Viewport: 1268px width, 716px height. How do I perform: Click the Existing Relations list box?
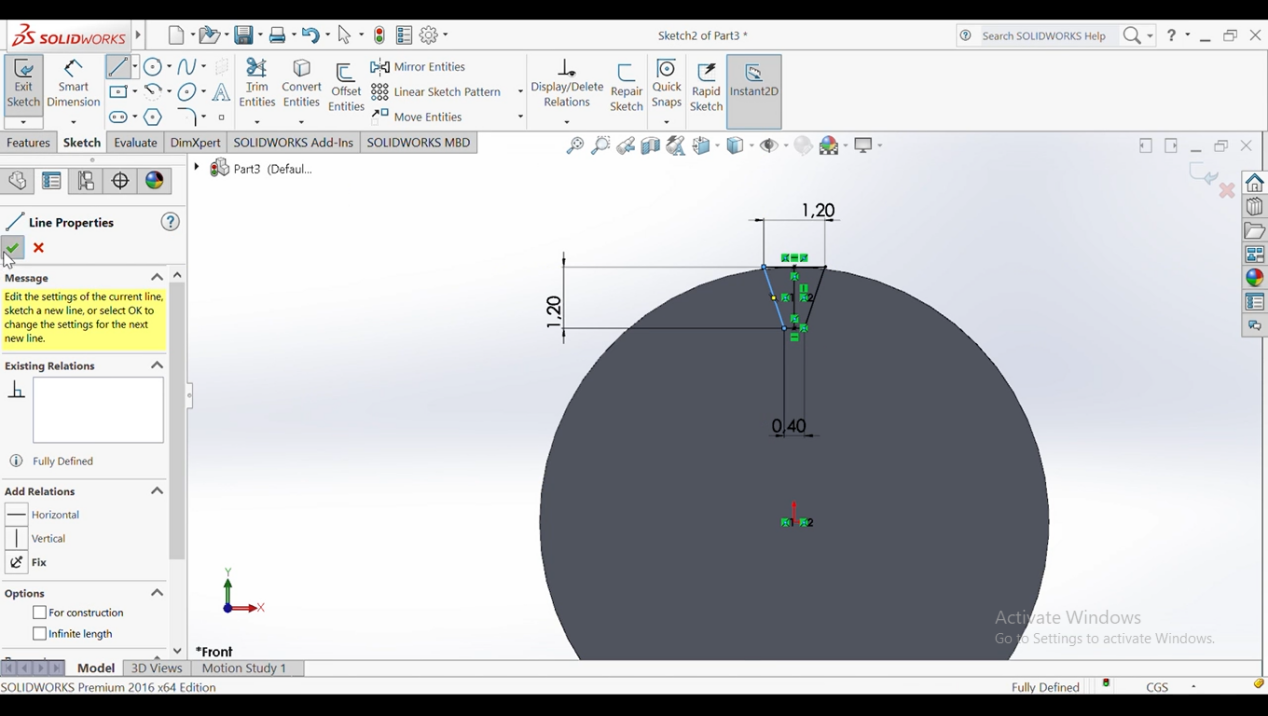(98, 410)
